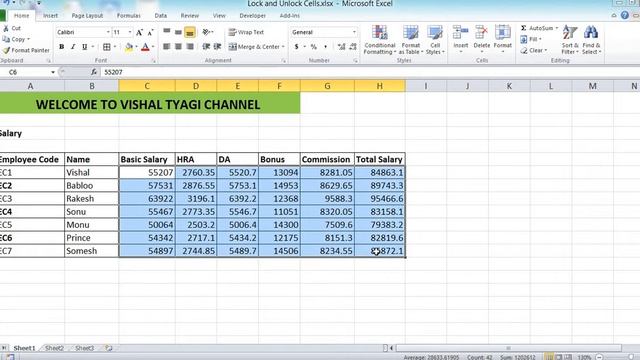Click the Copy button
This screenshot has width=640, height=360.
16,39
